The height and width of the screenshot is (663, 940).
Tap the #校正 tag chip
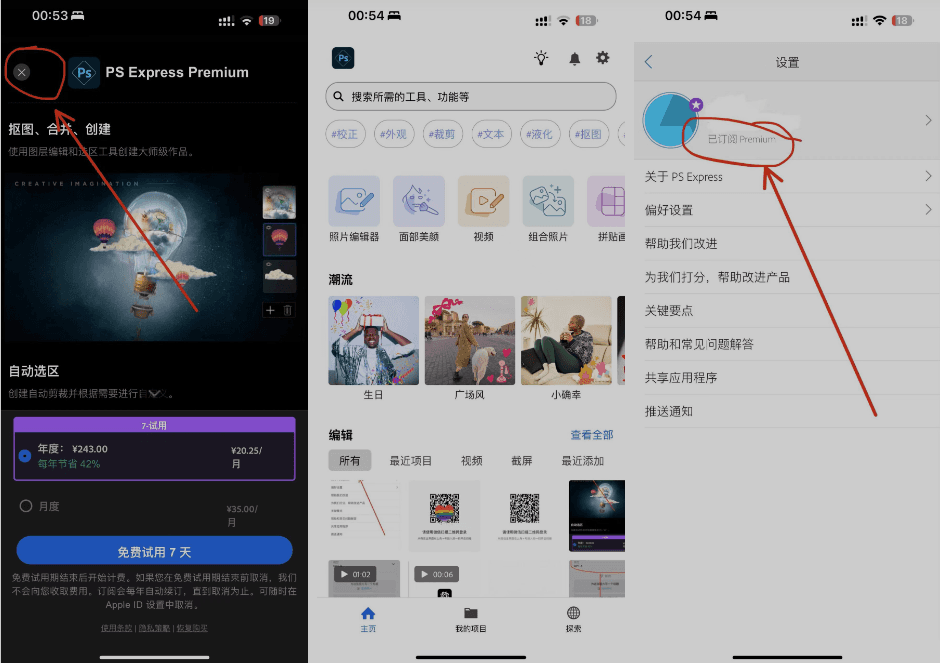pos(344,134)
